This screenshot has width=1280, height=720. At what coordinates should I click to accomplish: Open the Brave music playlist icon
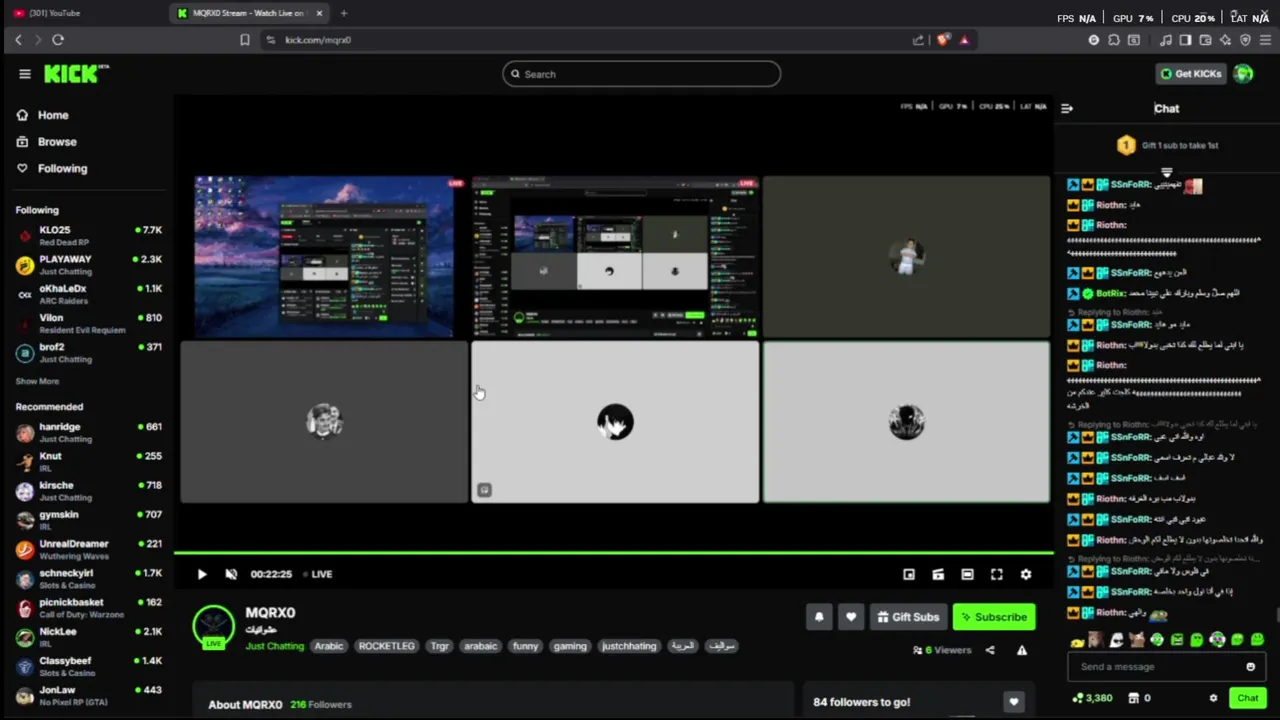(x=1166, y=40)
